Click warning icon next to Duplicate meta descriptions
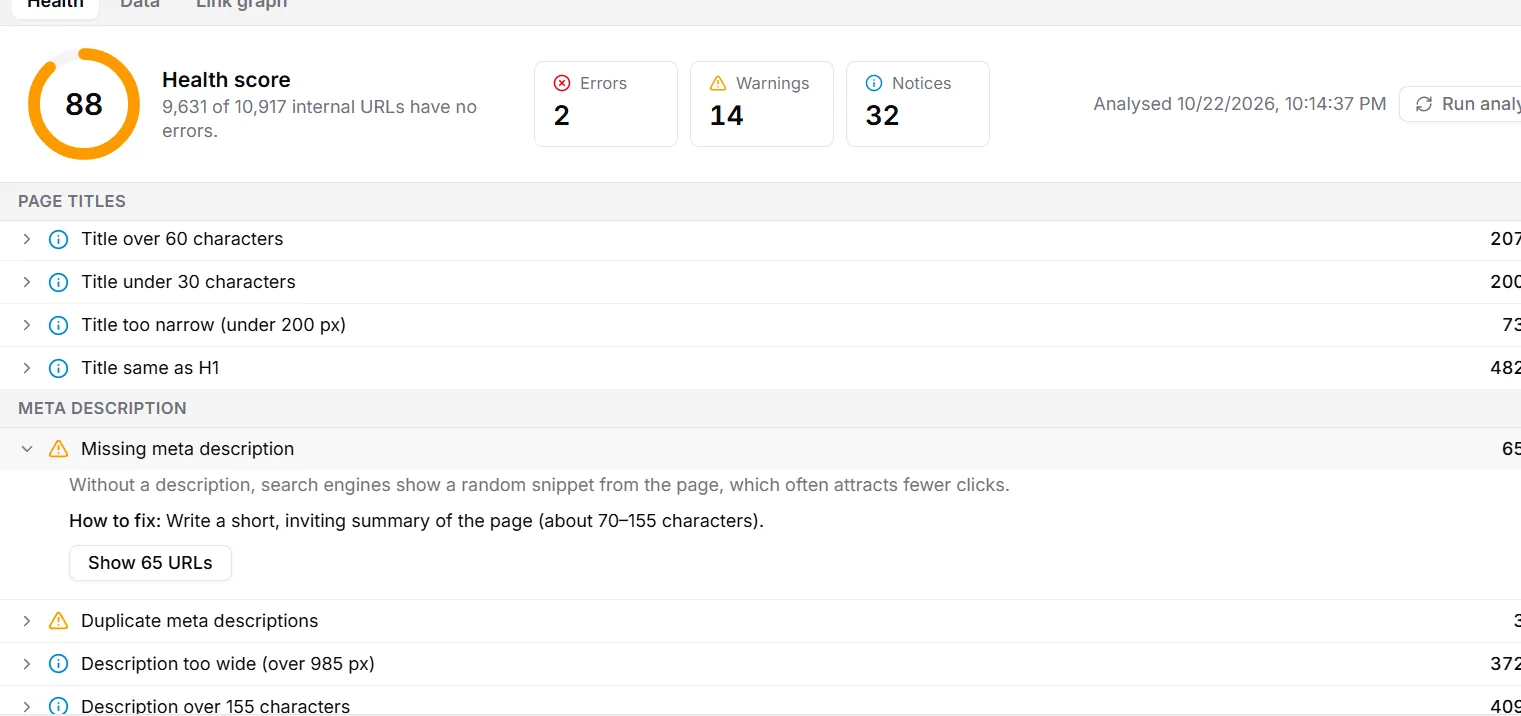 coord(58,621)
